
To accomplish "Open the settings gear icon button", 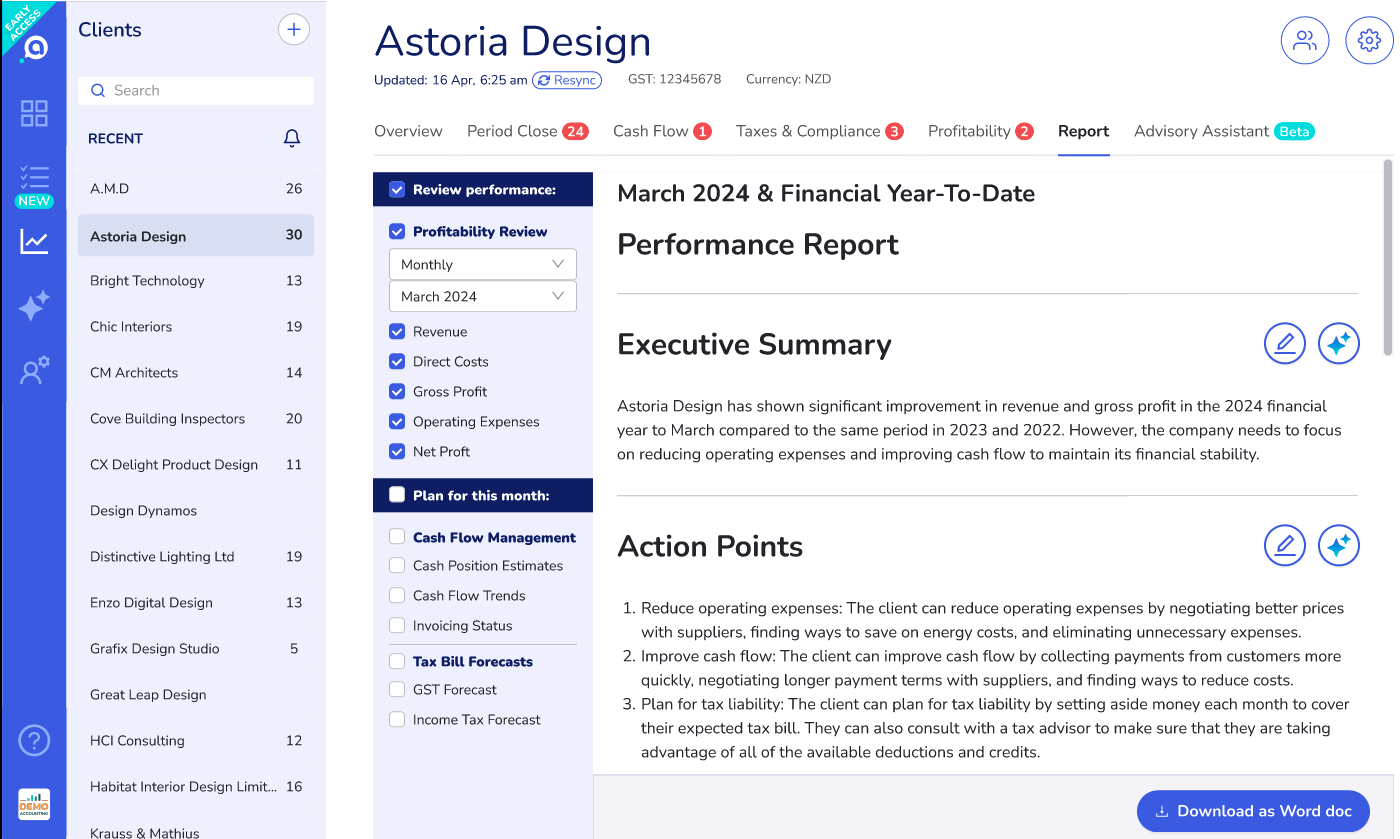I will coord(1369,41).
